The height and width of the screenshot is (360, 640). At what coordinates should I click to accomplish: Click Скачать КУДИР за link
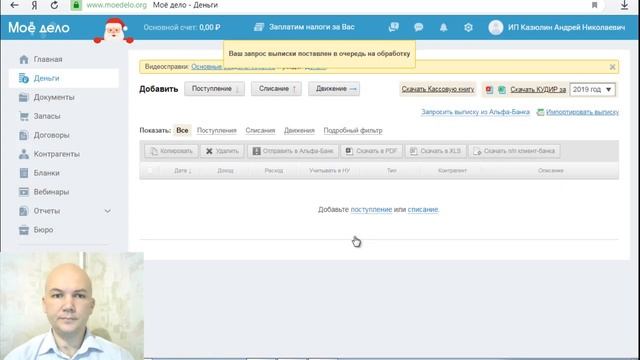click(x=538, y=89)
